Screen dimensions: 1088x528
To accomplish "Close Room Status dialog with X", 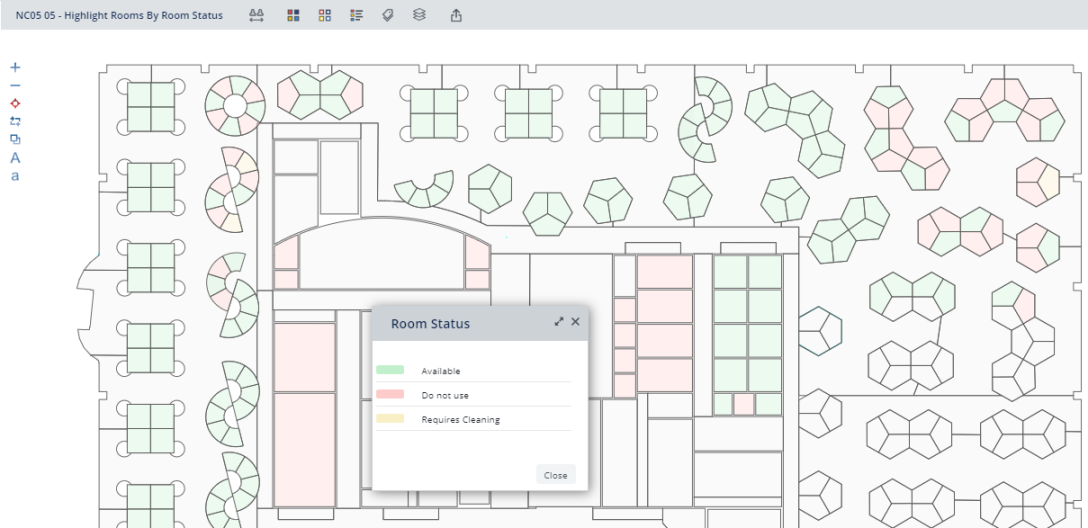I will click(x=575, y=322).
